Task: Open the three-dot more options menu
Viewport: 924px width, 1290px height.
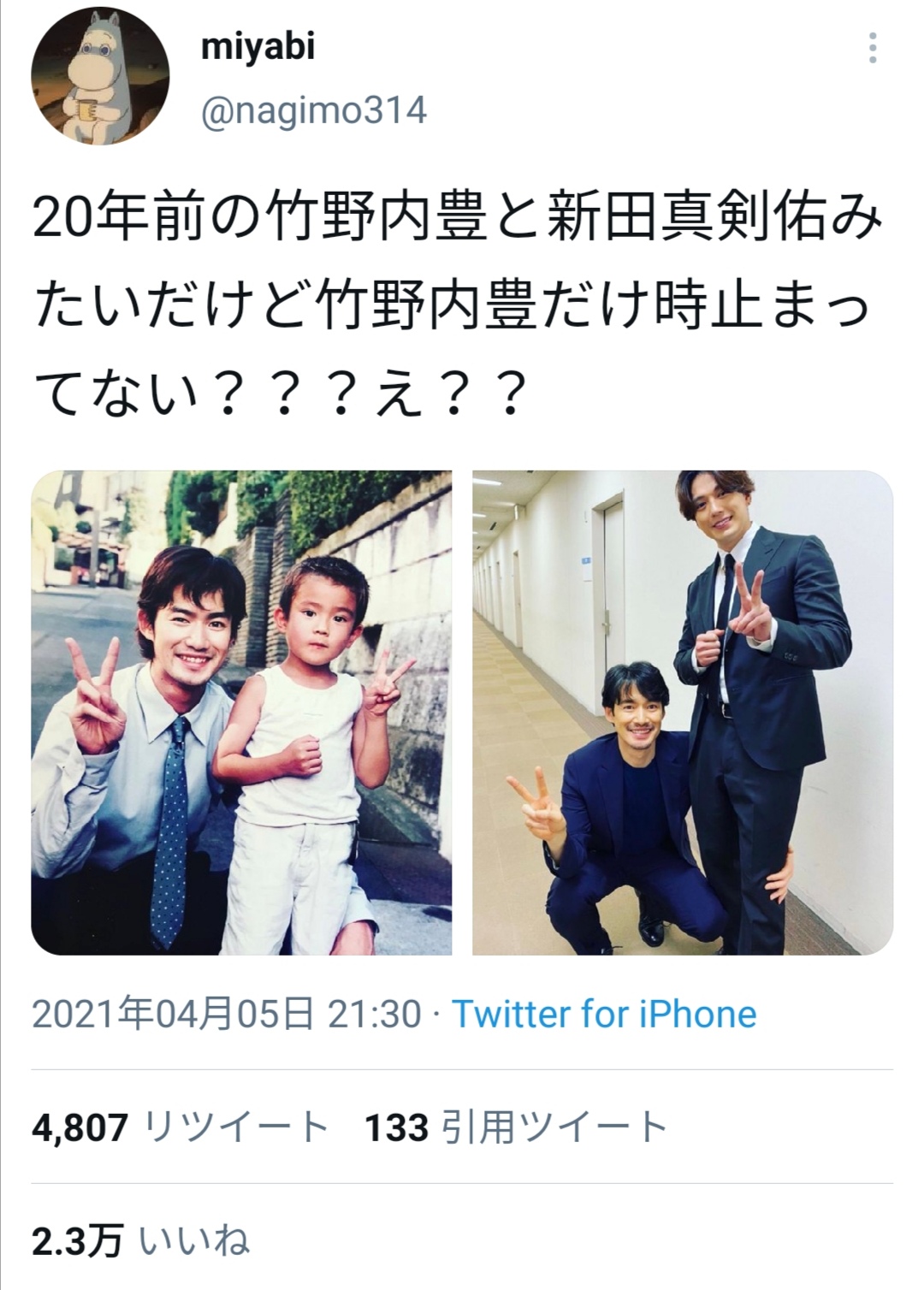Action: coord(872,49)
